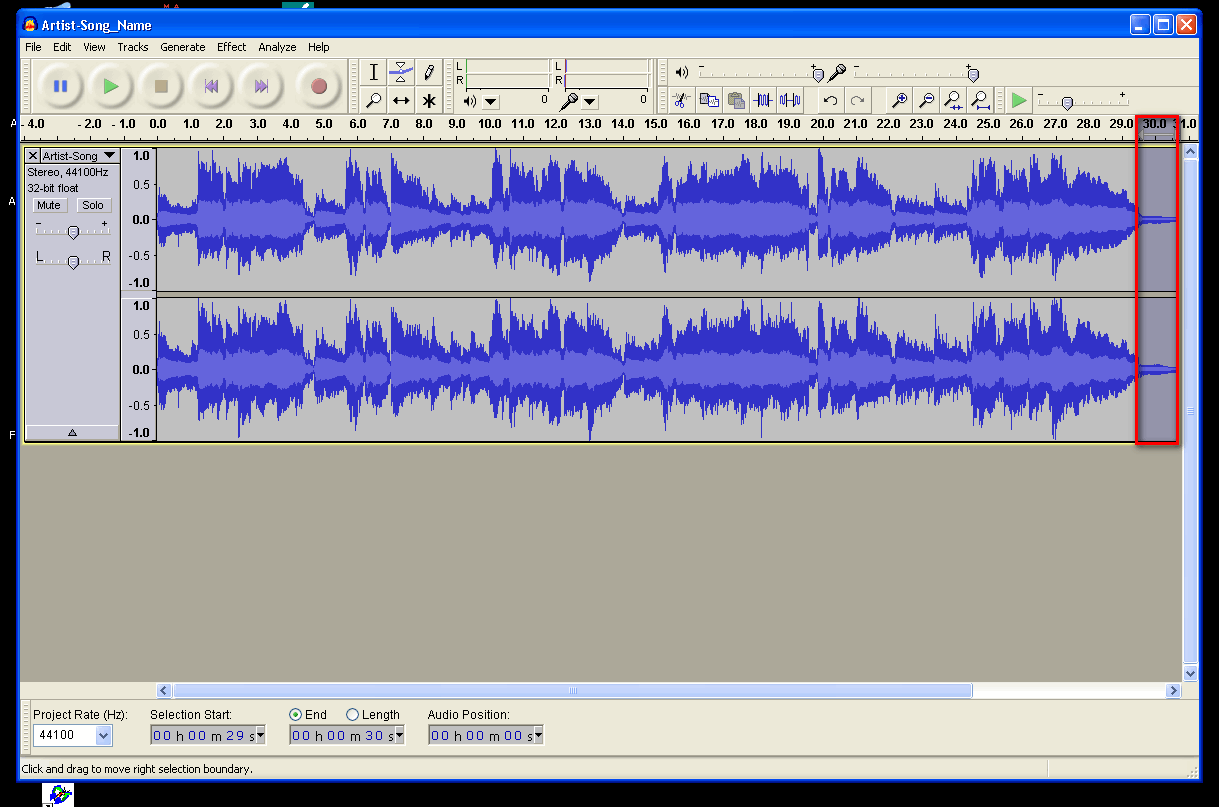Click the Zoom In magnifier button
Screen dimensions: 1219x807
[900, 100]
